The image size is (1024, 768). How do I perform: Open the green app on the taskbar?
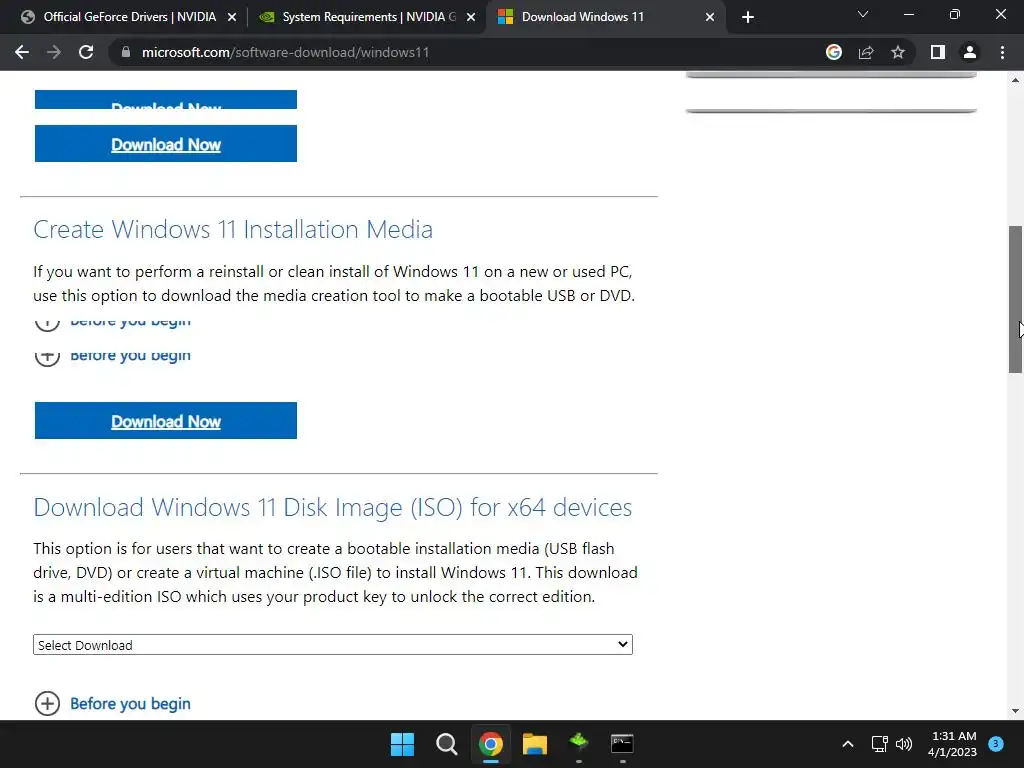tap(579, 743)
